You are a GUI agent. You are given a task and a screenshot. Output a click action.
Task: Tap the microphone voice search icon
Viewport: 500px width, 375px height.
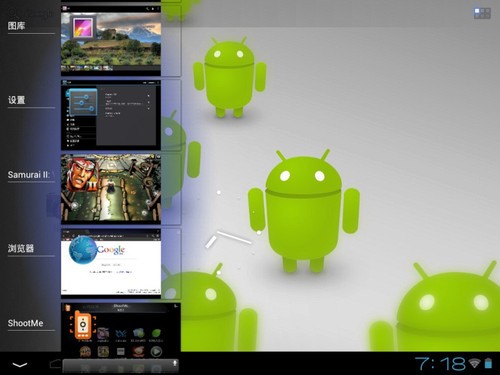click(x=175, y=363)
